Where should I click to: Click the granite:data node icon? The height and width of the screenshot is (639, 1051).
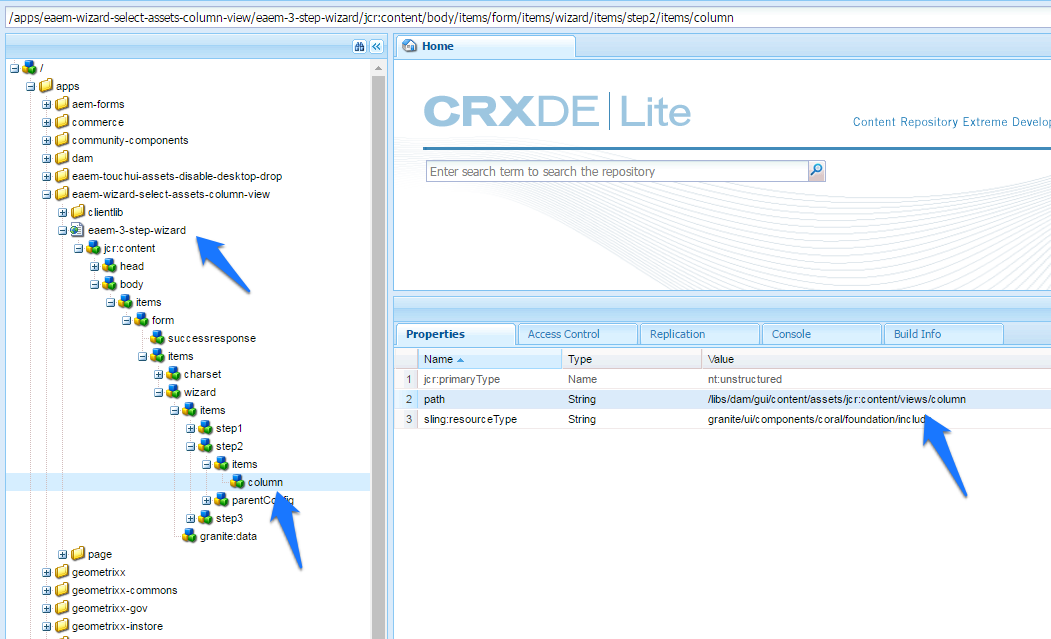190,536
